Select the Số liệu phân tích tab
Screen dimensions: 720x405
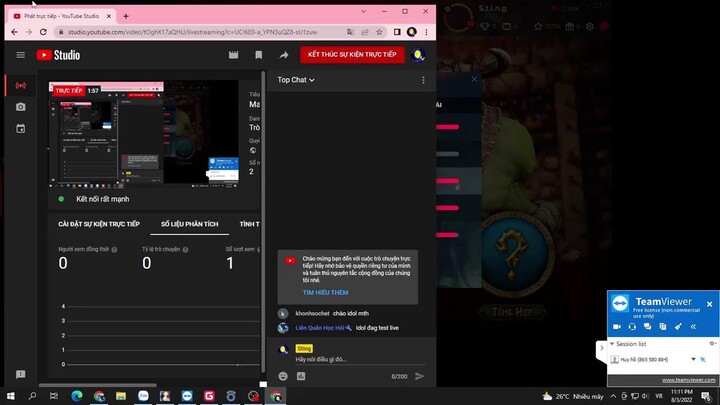coord(189,224)
